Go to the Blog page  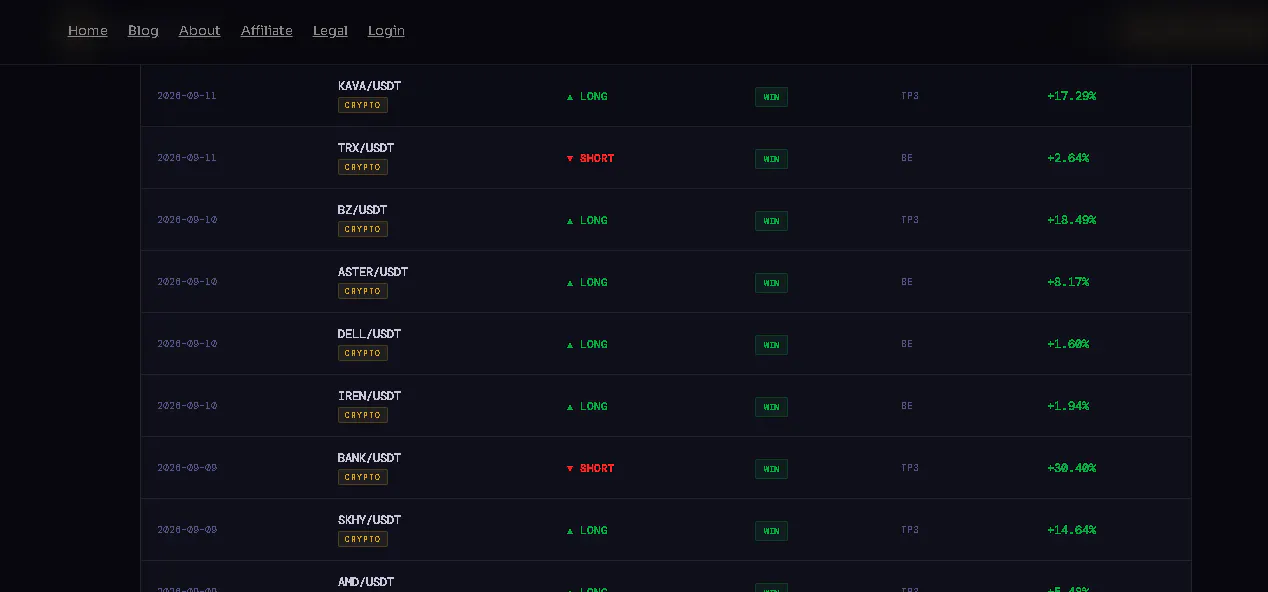click(x=143, y=30)
